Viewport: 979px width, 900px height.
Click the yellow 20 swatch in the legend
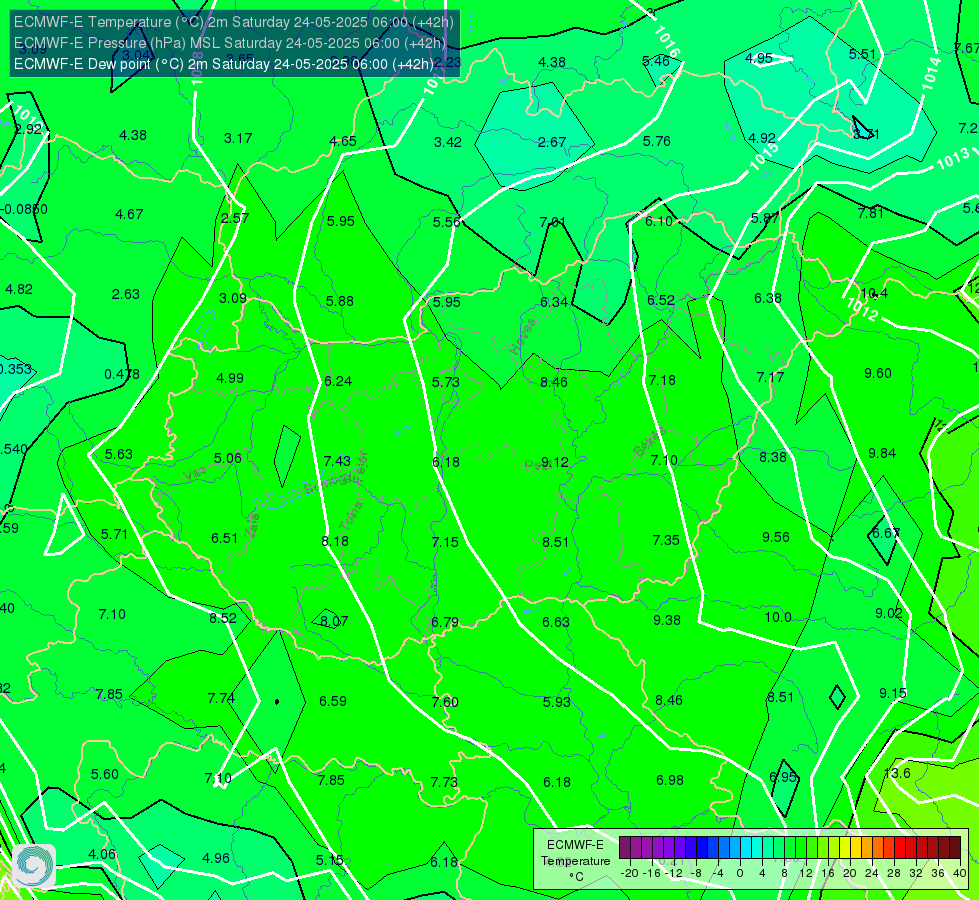(x=845, y=848)
